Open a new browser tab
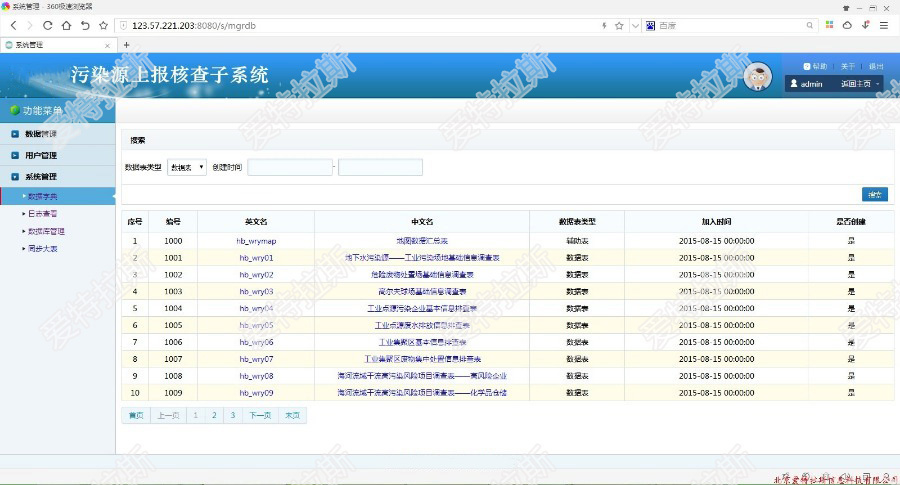Viewport: 900px width, 485px height. pos(126,44)
